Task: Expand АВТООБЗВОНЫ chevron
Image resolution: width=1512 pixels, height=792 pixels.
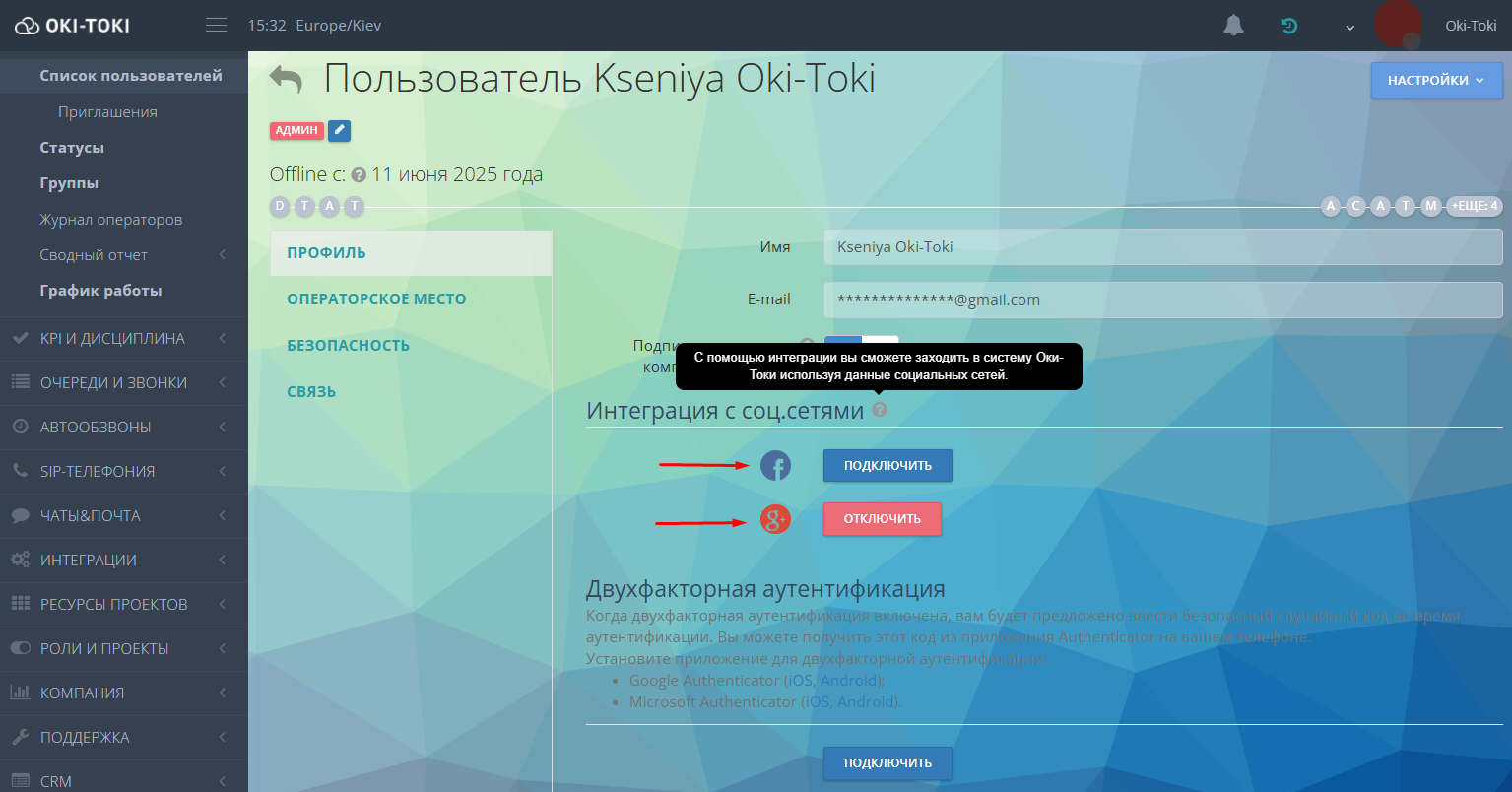Action: (x=223, y=427)
